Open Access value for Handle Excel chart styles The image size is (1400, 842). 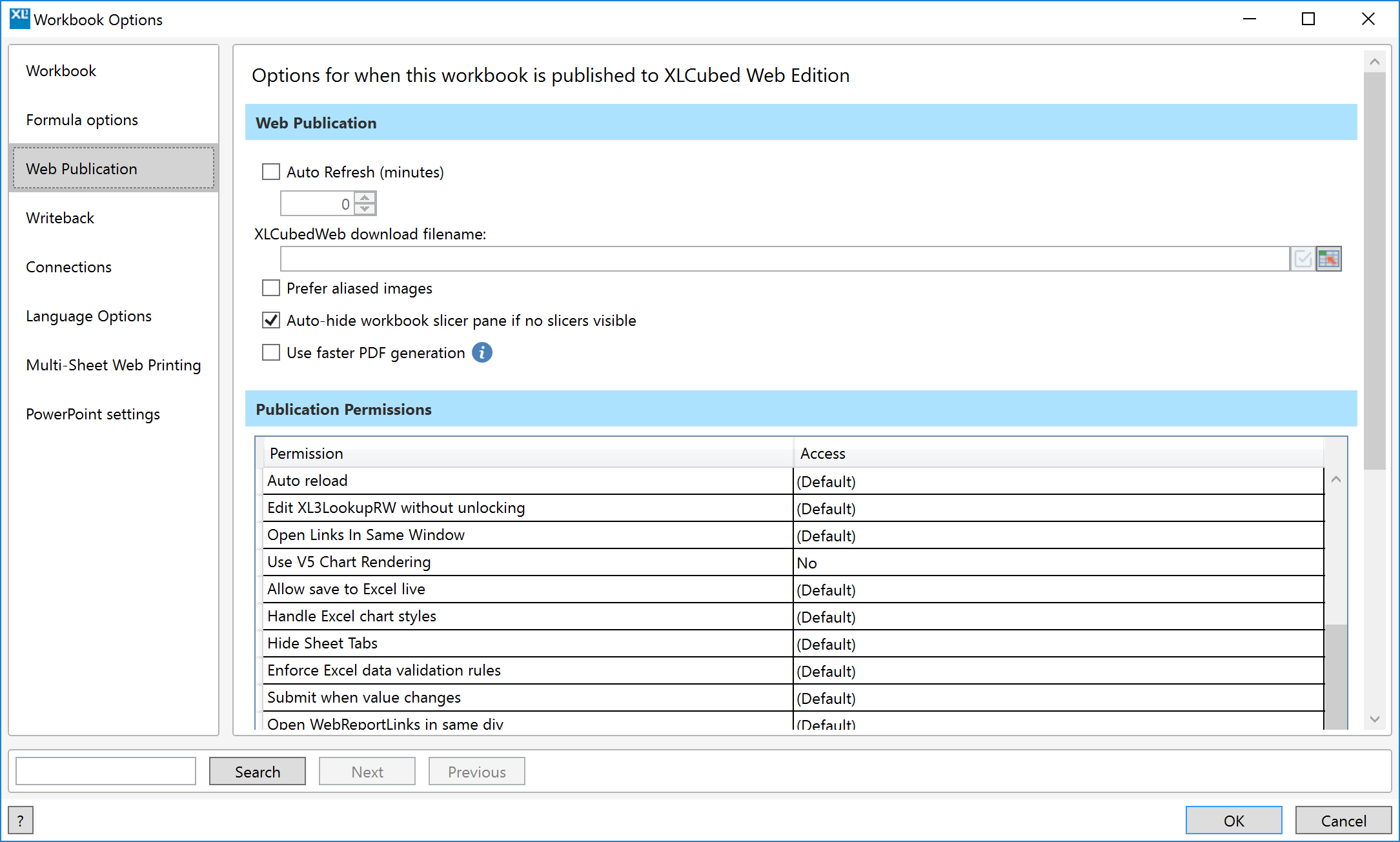click(x=1059, y=617)
